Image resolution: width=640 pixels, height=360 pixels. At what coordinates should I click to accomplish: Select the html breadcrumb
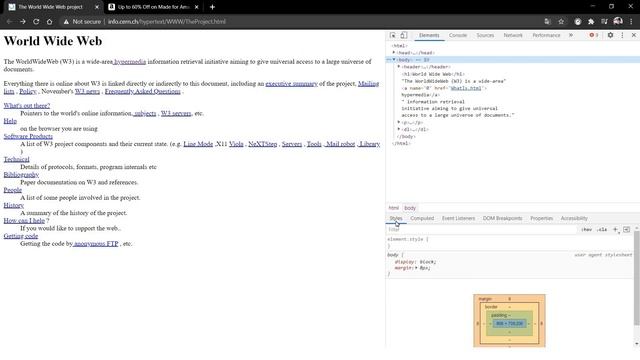pyautogui.click(x=393, y=208)
